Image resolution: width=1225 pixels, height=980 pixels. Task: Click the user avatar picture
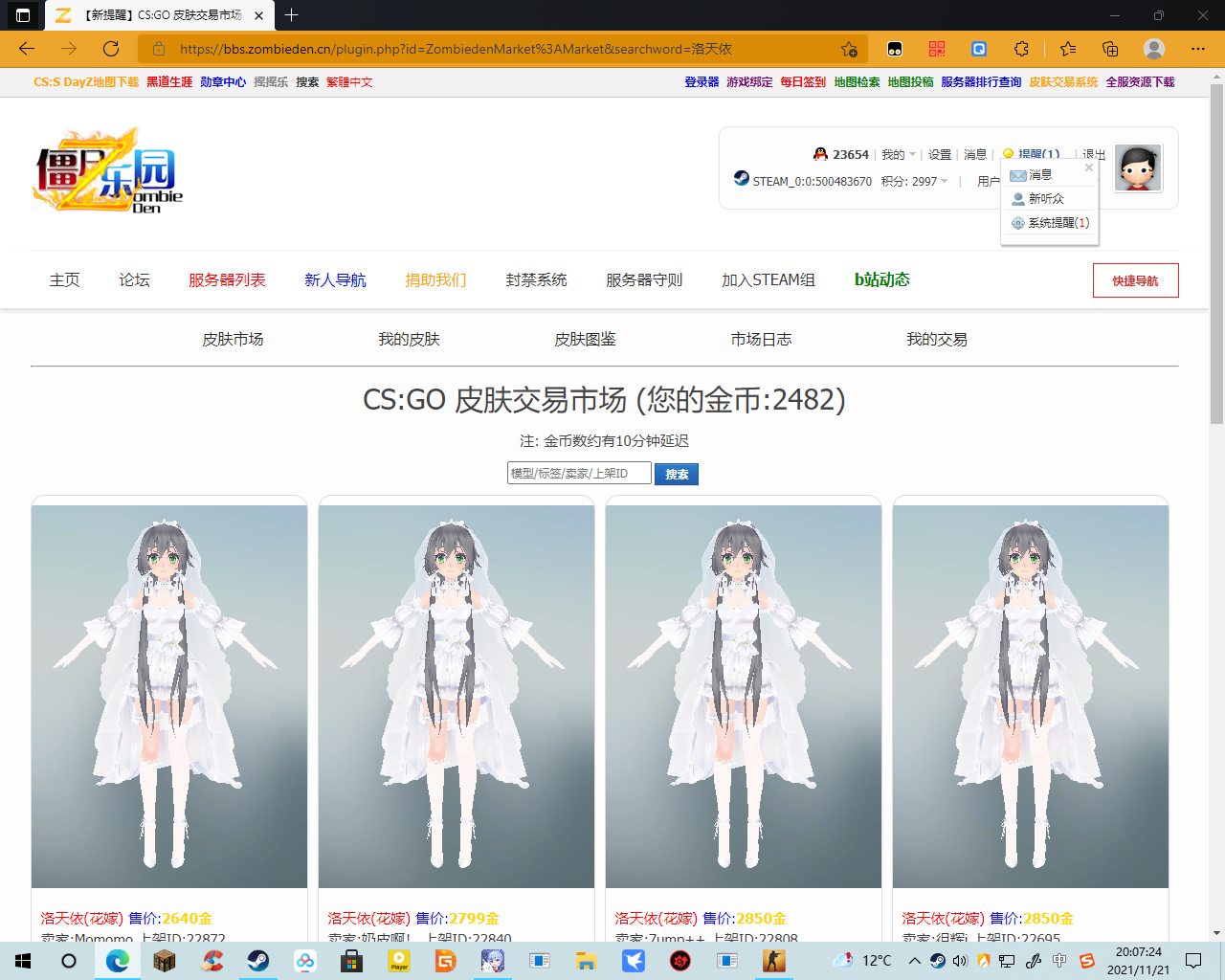[1138, 168]
